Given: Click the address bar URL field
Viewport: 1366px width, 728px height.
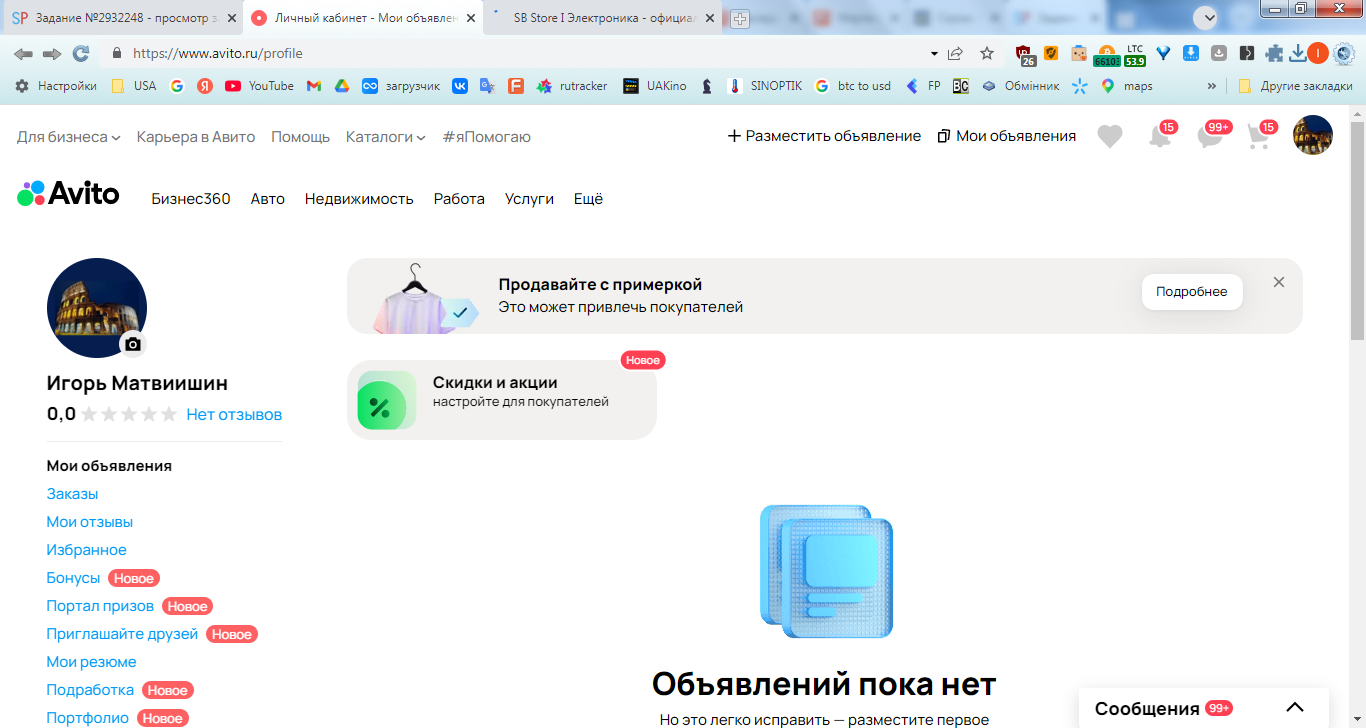Looking at the screenshot, I should pos(520,53).
